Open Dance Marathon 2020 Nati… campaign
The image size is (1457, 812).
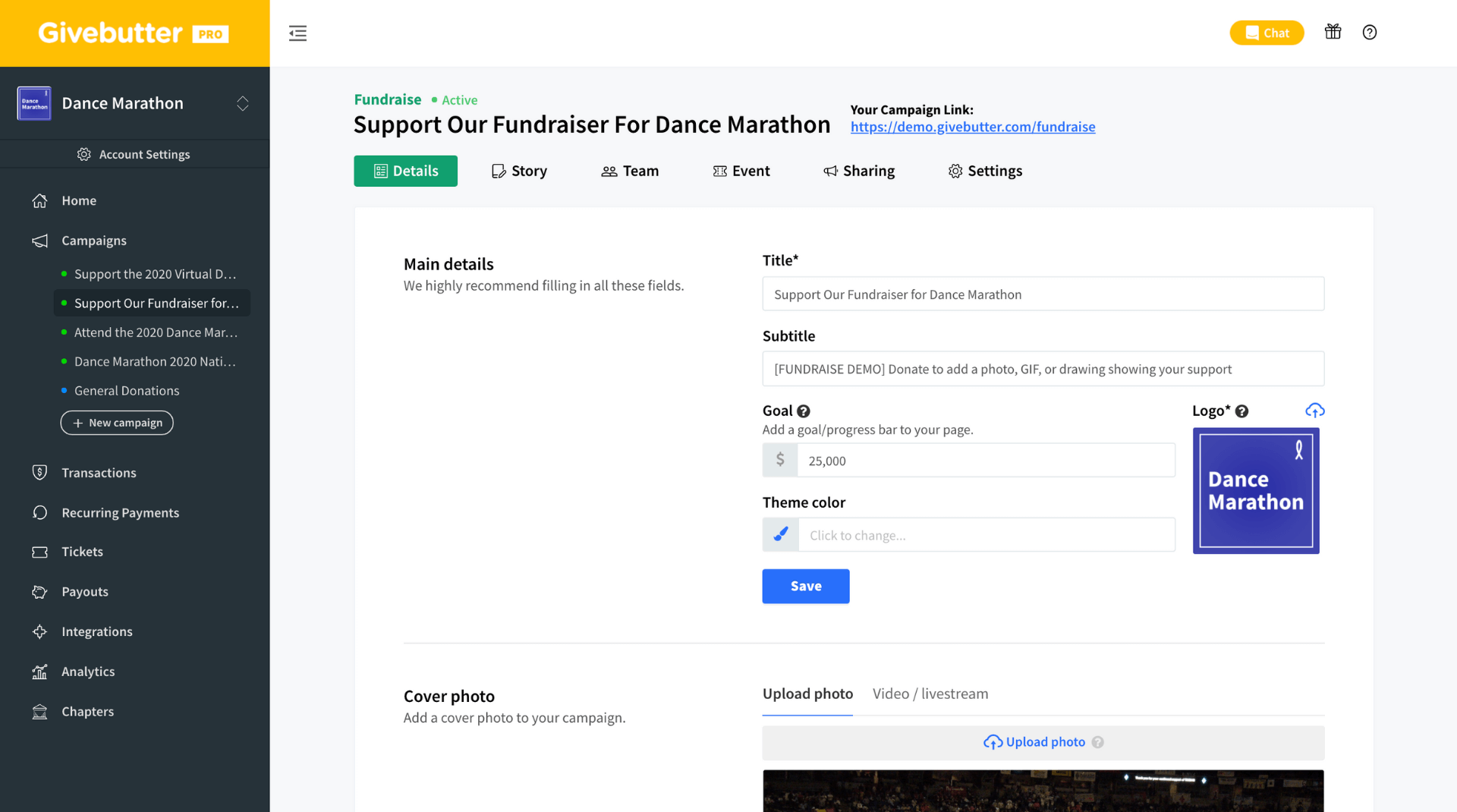tap(155, 362)
